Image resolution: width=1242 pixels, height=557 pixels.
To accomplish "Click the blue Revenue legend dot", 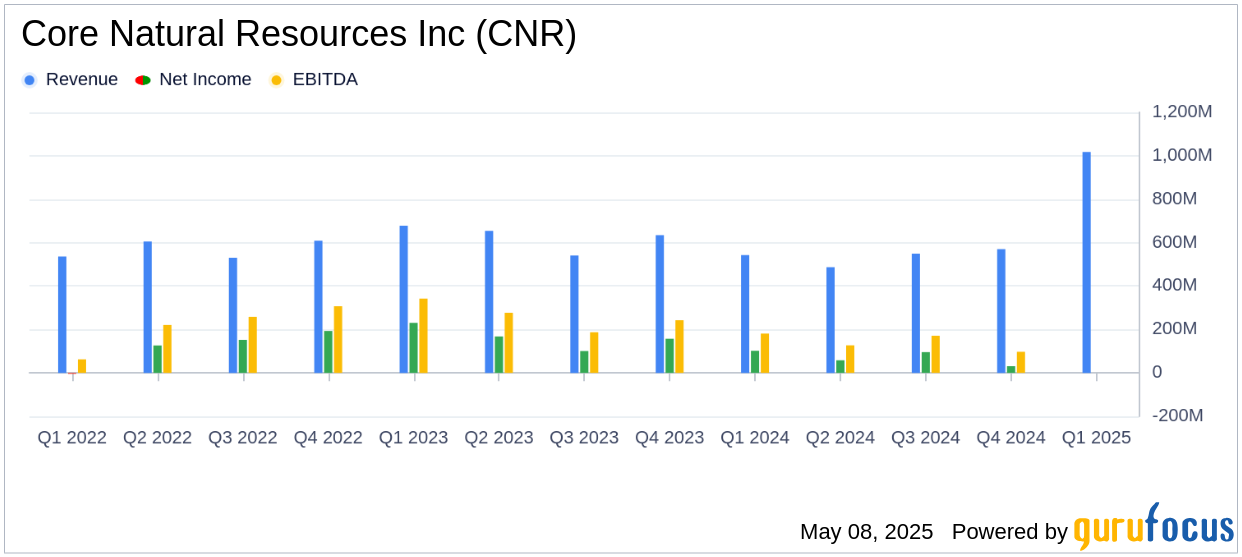I will coord(29,80).
